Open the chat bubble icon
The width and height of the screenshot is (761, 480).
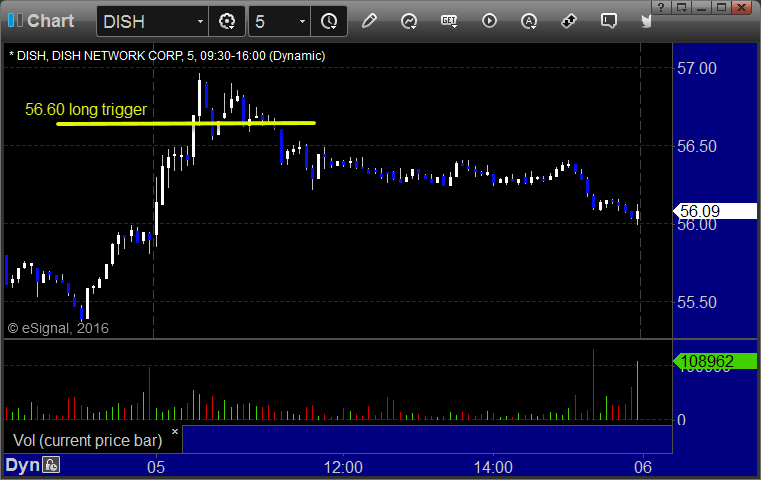pyautogui.click(x=609, y=21)
